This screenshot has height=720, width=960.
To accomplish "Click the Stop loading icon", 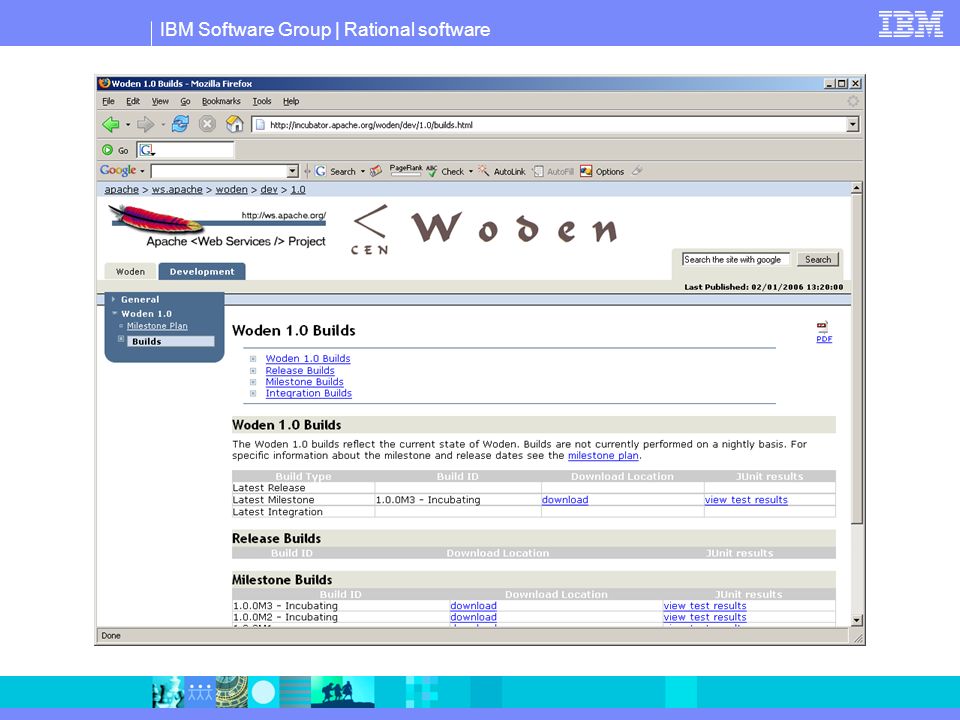I will pyautogui.click(x=208, y=124).
